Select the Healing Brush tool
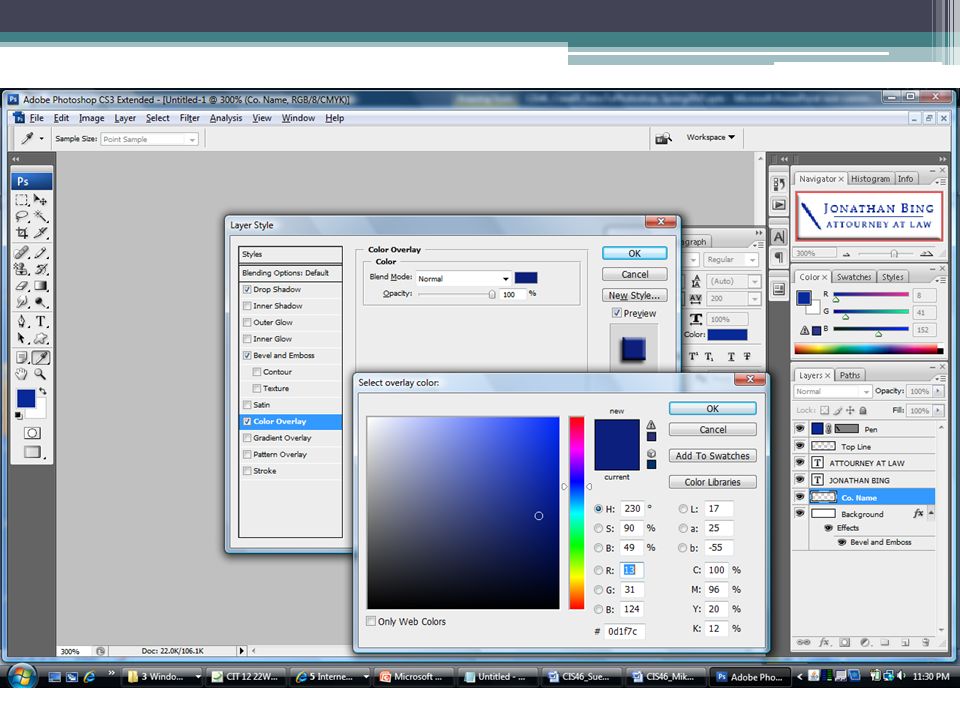The height and width of the screenshot is (720, 960). pos(22,252)
